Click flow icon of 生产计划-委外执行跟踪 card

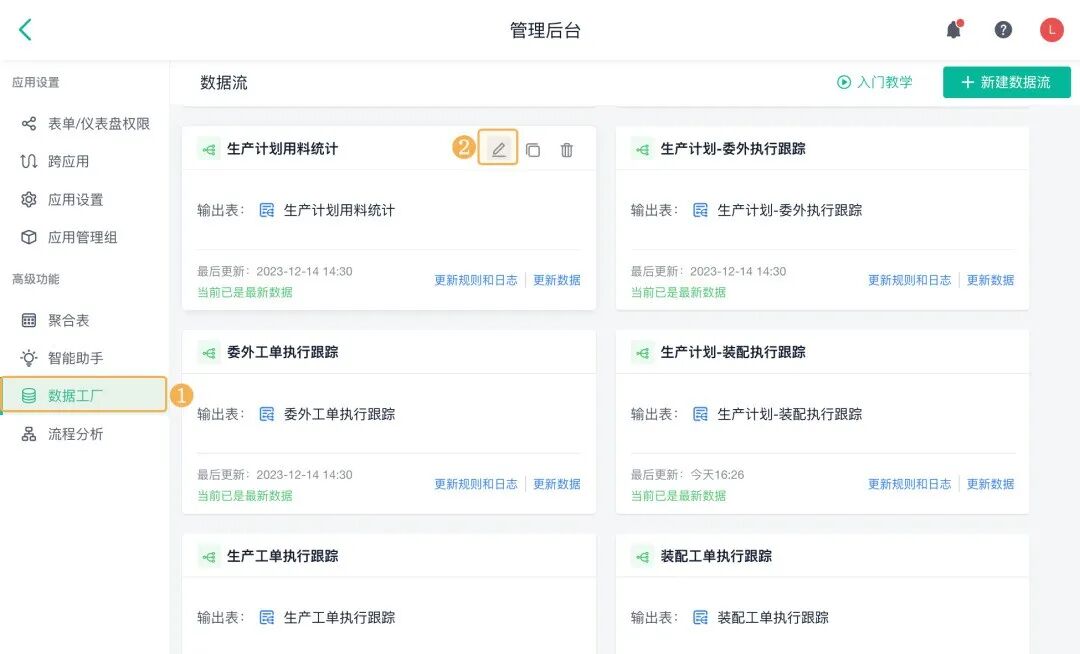click(x=642, y=149)
